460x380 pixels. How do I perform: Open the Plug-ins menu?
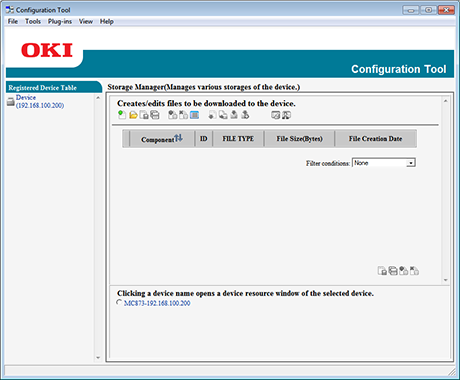coord(60,21)
